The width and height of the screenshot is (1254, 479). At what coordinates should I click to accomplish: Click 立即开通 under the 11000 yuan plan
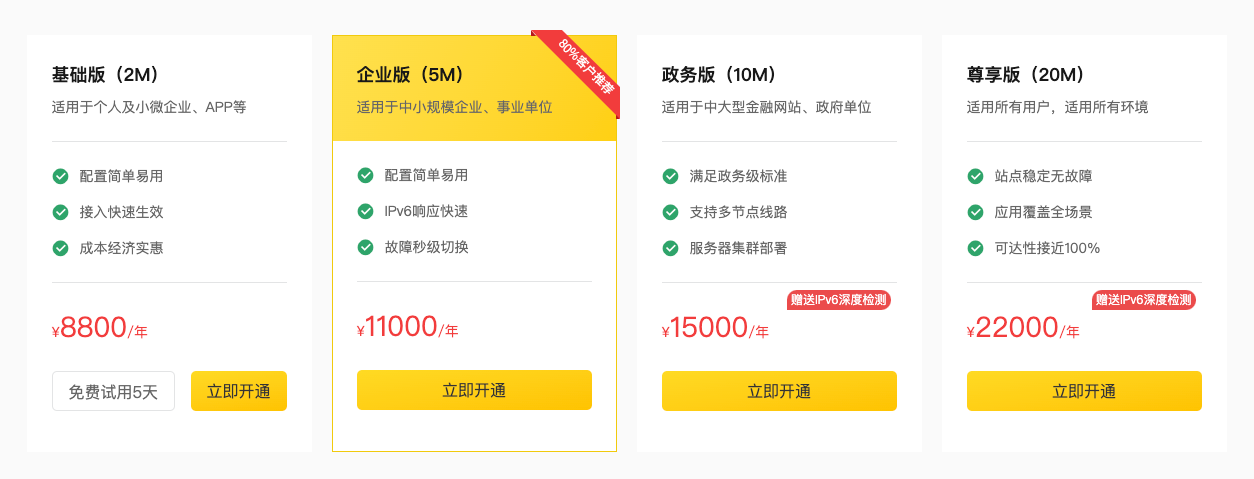tap(474, 390)
